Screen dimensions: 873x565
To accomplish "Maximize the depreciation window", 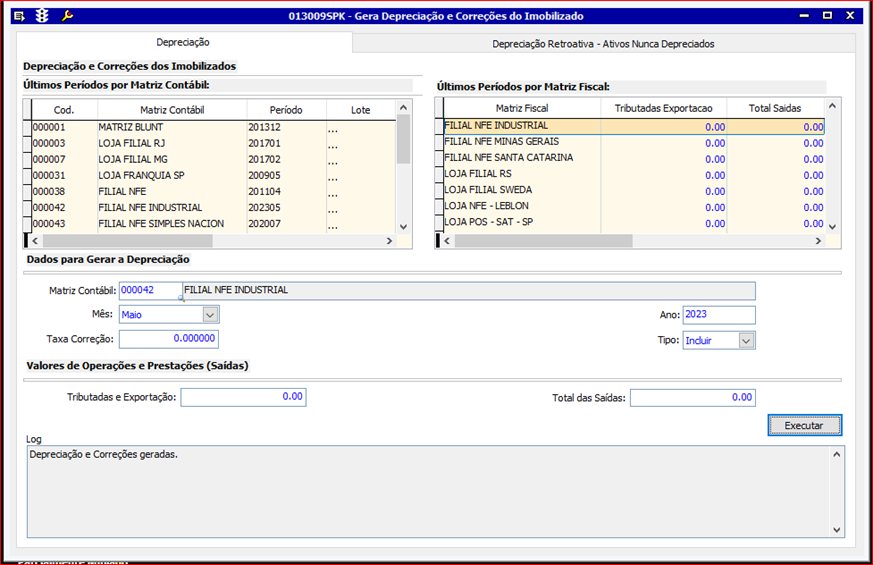I will pos(827,16).
